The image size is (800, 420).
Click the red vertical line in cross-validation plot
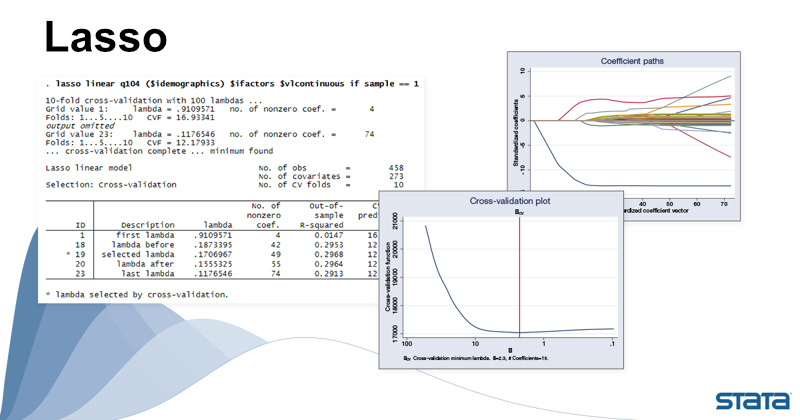click(x=519, y=276)
